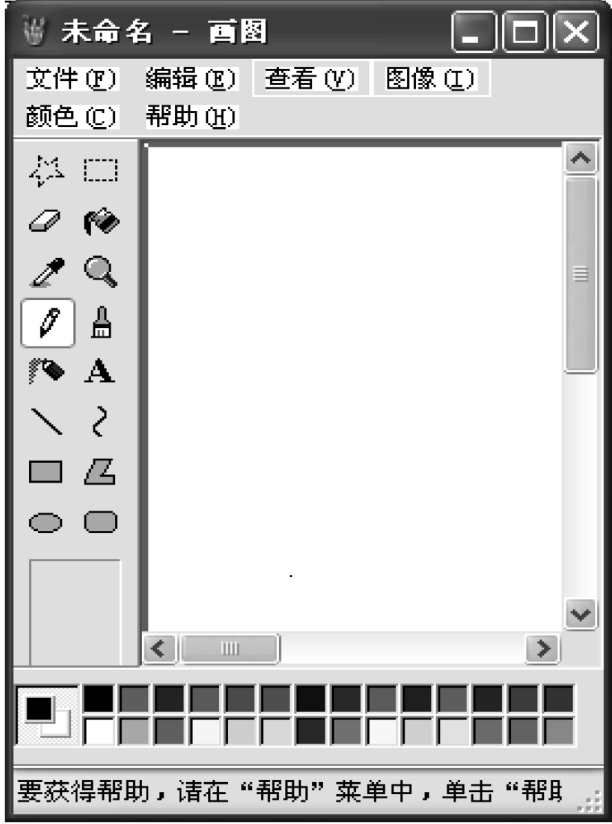The image size is (612, 824).
Task: Open the 帮助(H) menu
Action: point(191,116)
